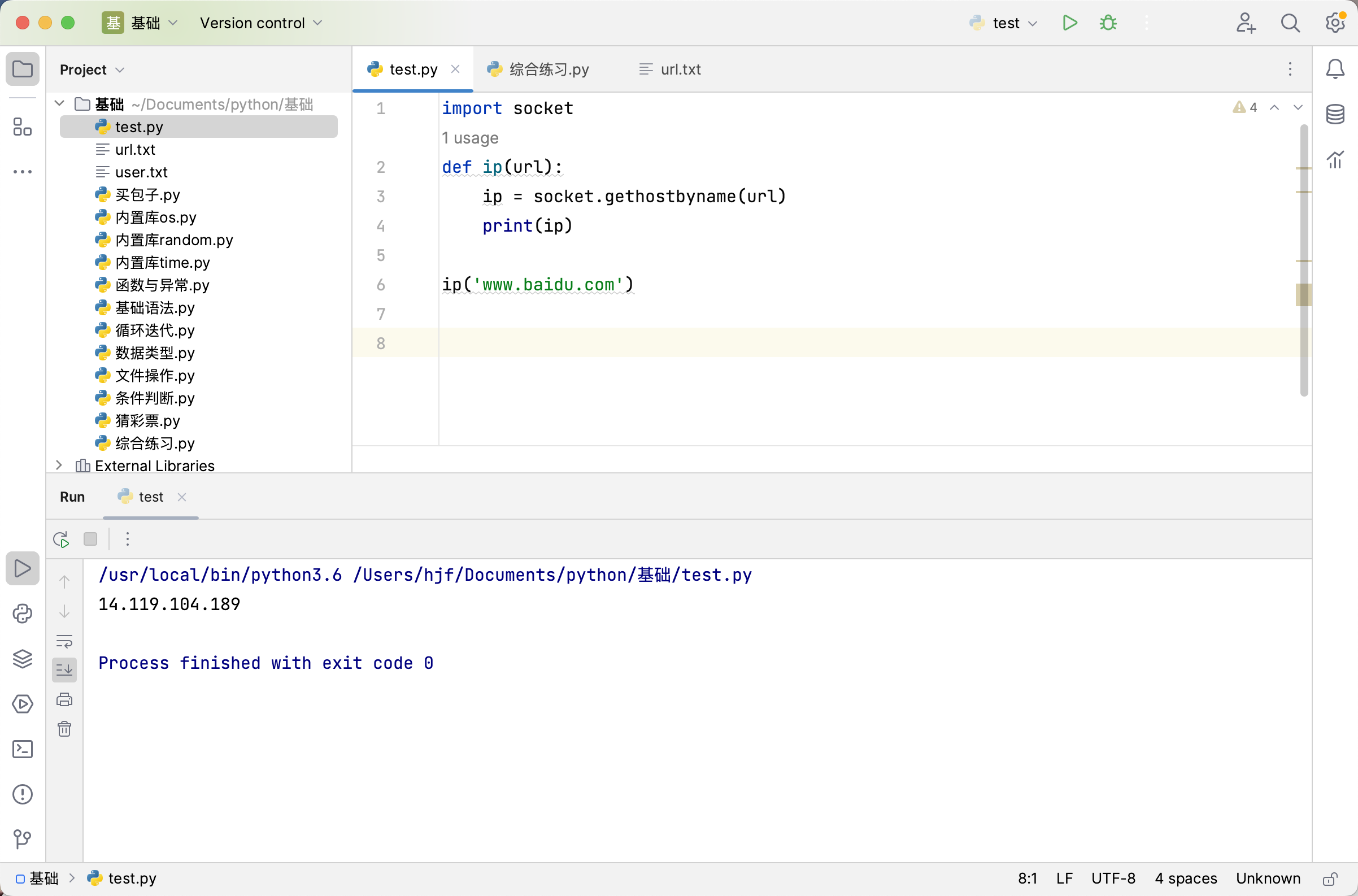This screenshot has width=1358, height=896.
Task: Open url.txt in project tree
Action: point(198,149)
